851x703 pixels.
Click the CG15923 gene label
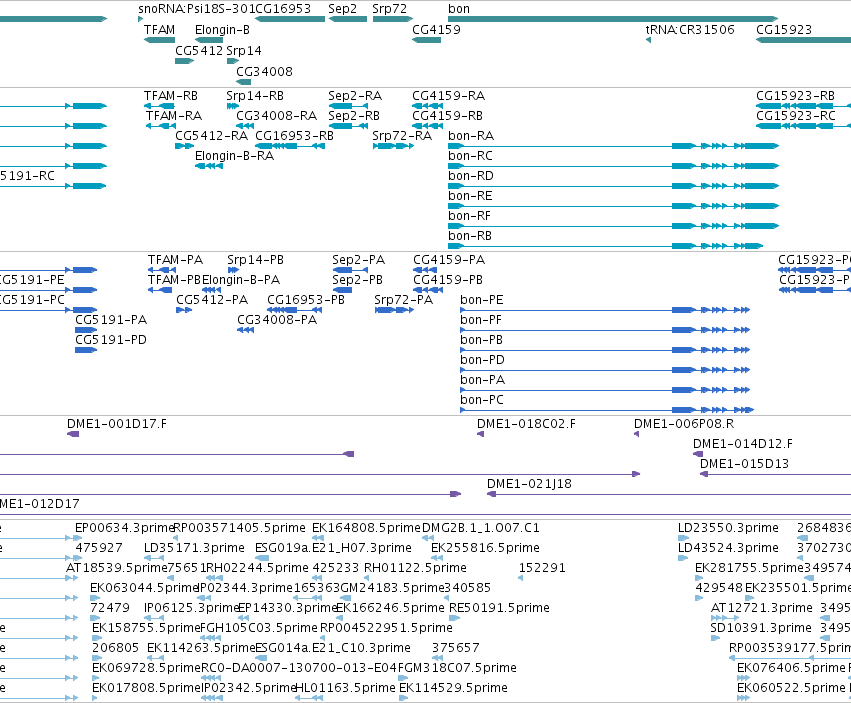784,30
